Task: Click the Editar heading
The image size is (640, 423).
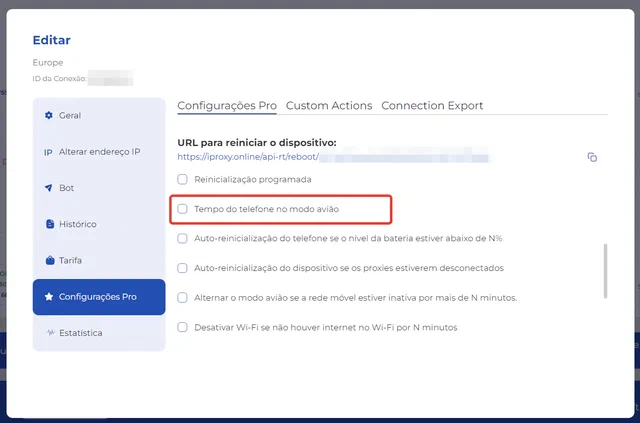Action: tap(51, 40)
